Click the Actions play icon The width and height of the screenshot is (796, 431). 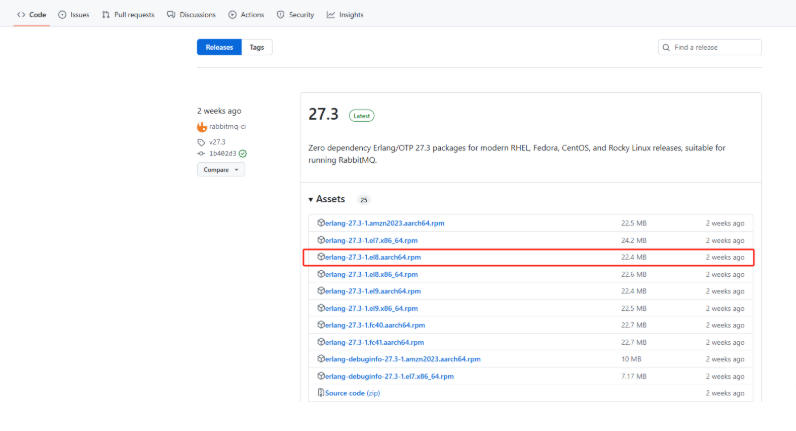point(232,15)
